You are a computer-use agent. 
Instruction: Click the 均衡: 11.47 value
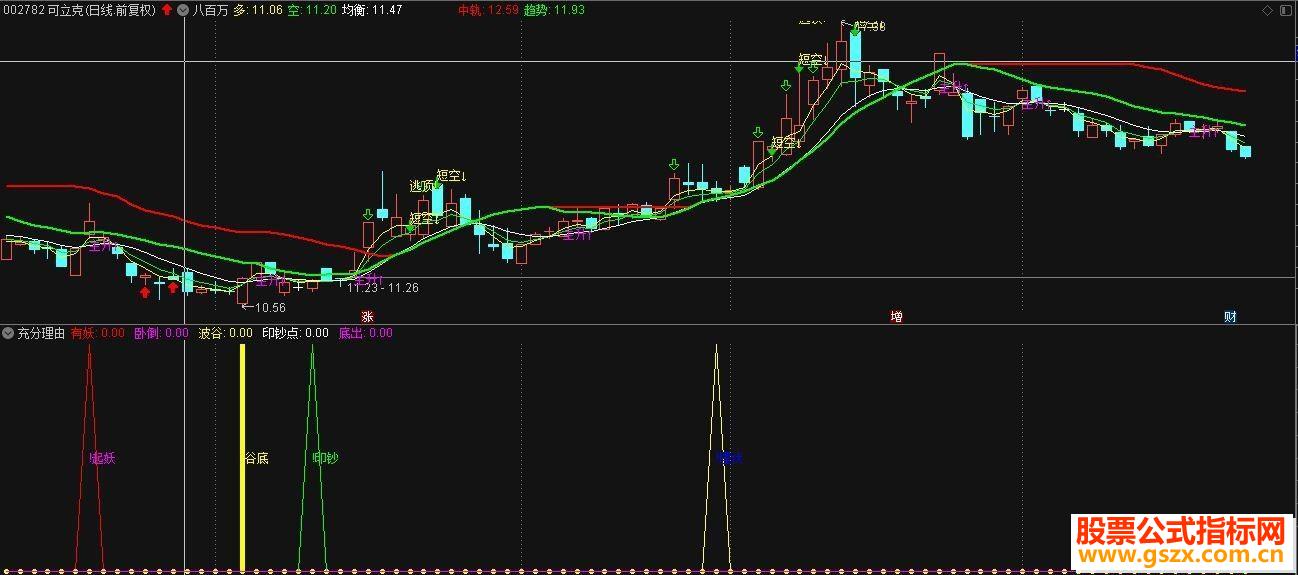coord(372,10)
